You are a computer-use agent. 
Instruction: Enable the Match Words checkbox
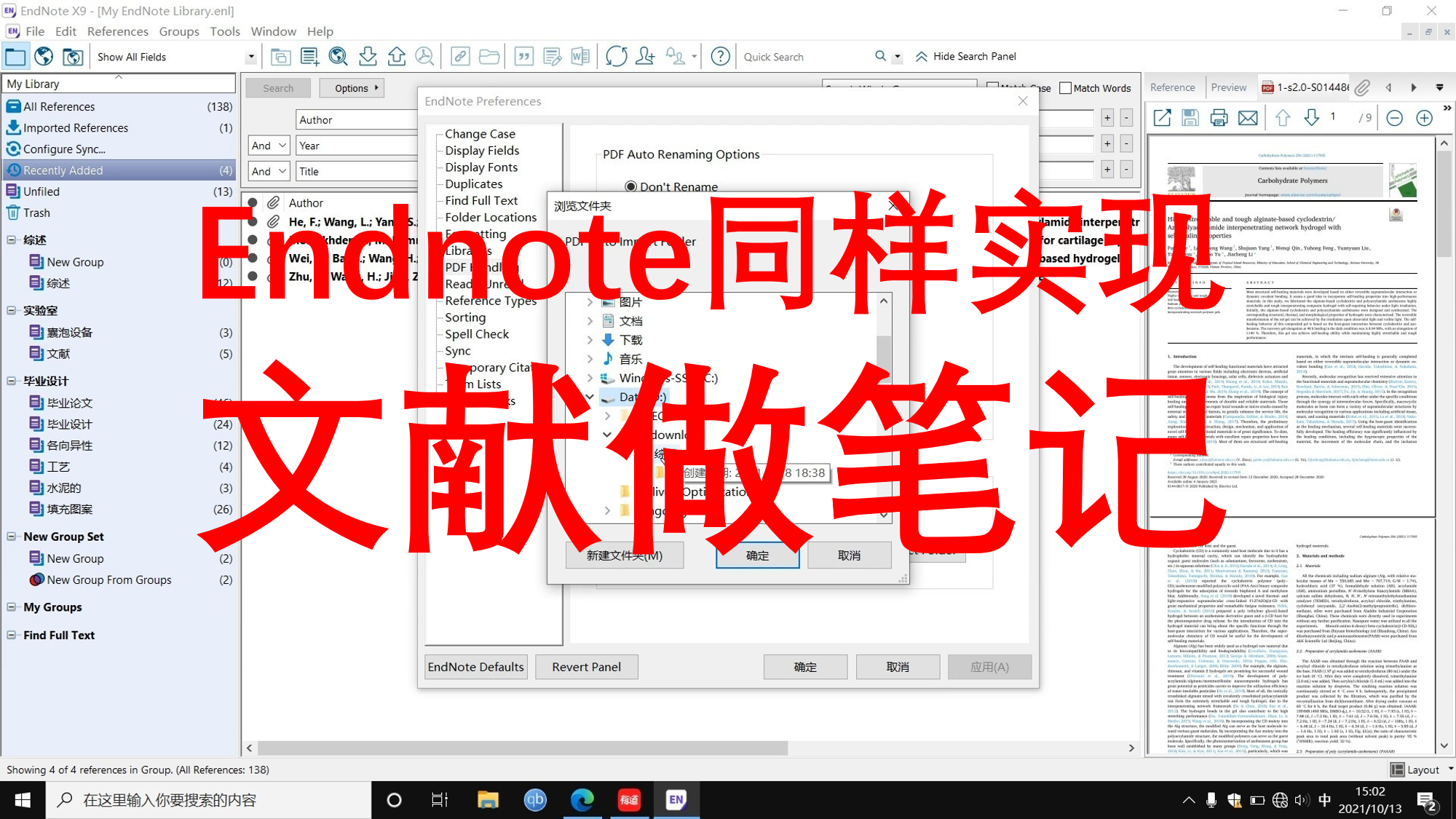pos(1066,87)
